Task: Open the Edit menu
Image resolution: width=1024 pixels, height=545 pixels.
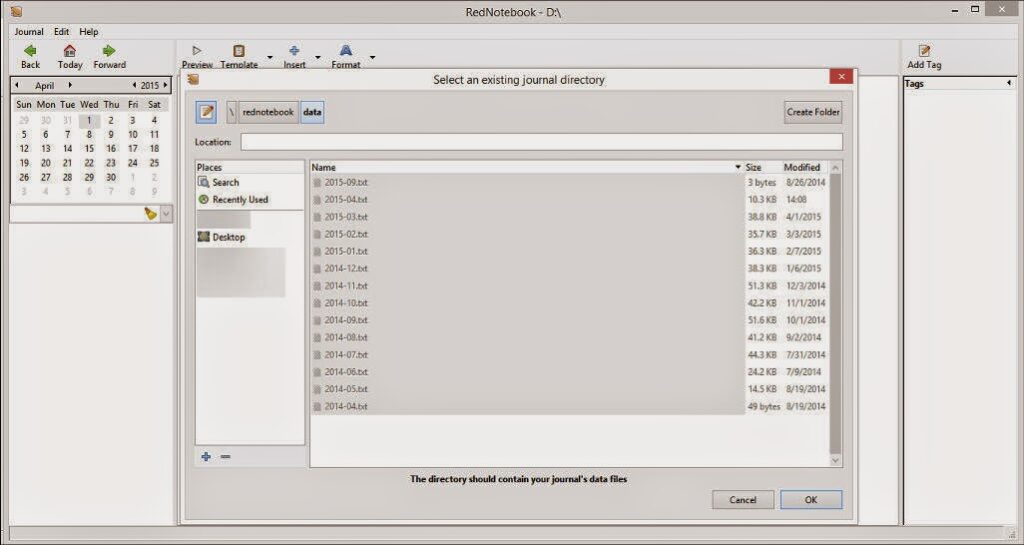Action: pyautogui.click(x=61, y=31)
